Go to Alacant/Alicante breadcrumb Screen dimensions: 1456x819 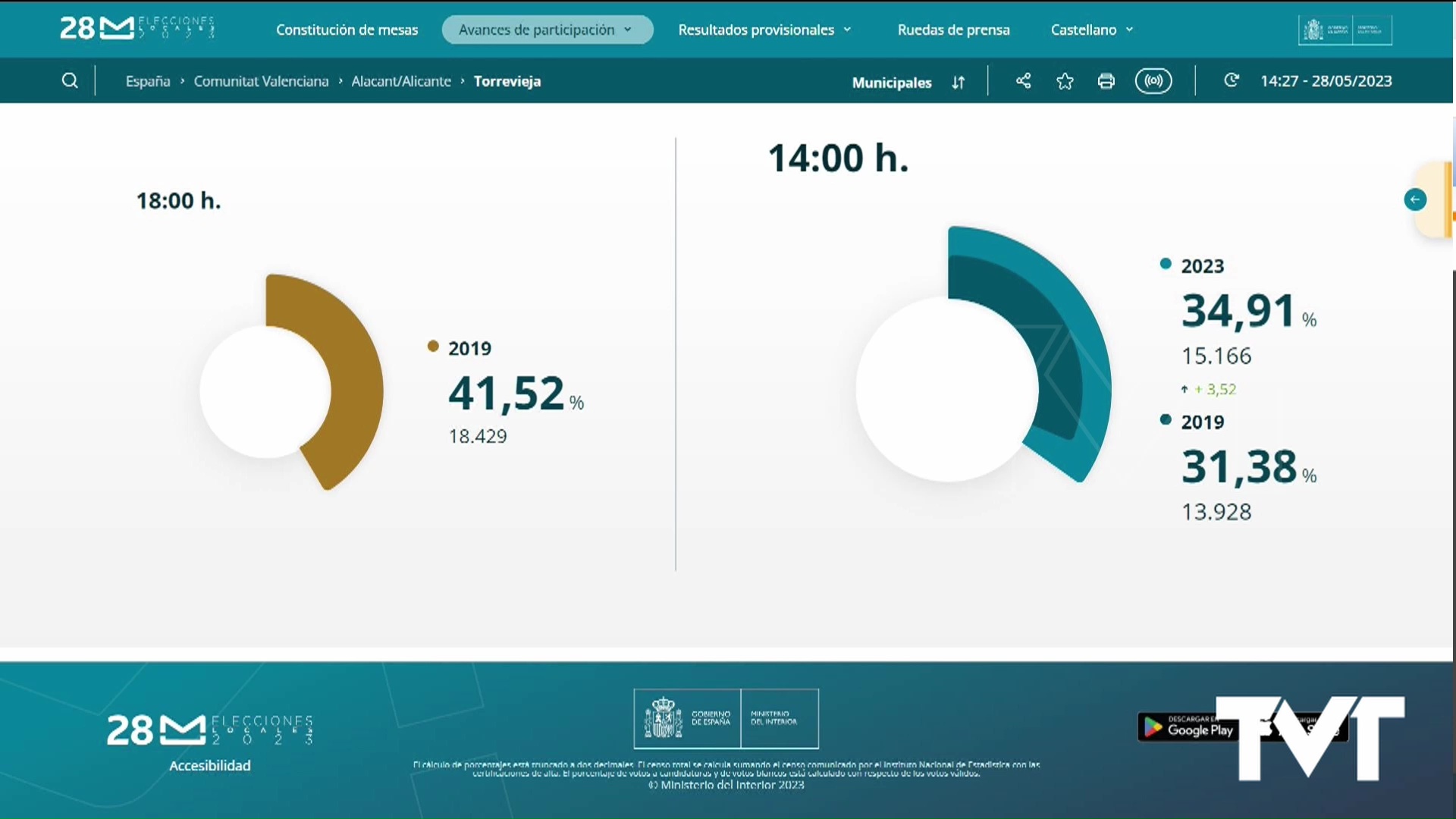[x=401, y=81]
